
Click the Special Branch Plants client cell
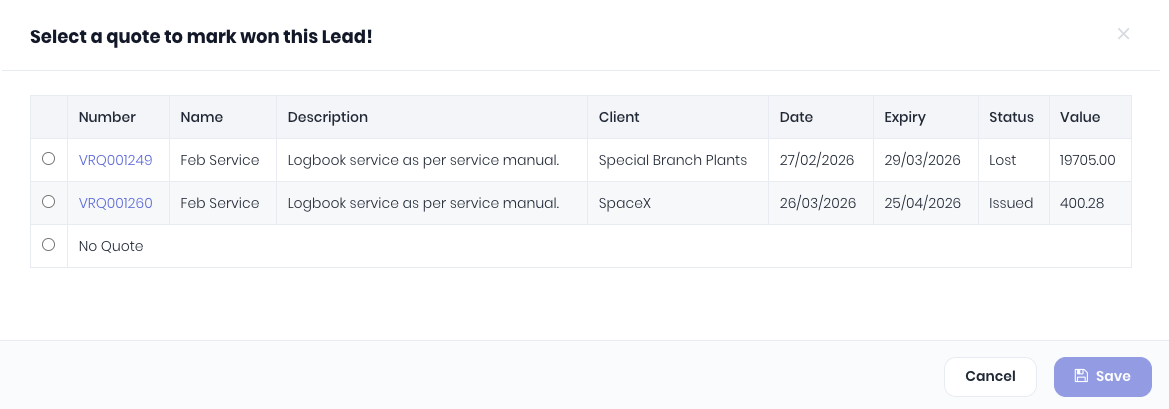(x=672, y=160)
